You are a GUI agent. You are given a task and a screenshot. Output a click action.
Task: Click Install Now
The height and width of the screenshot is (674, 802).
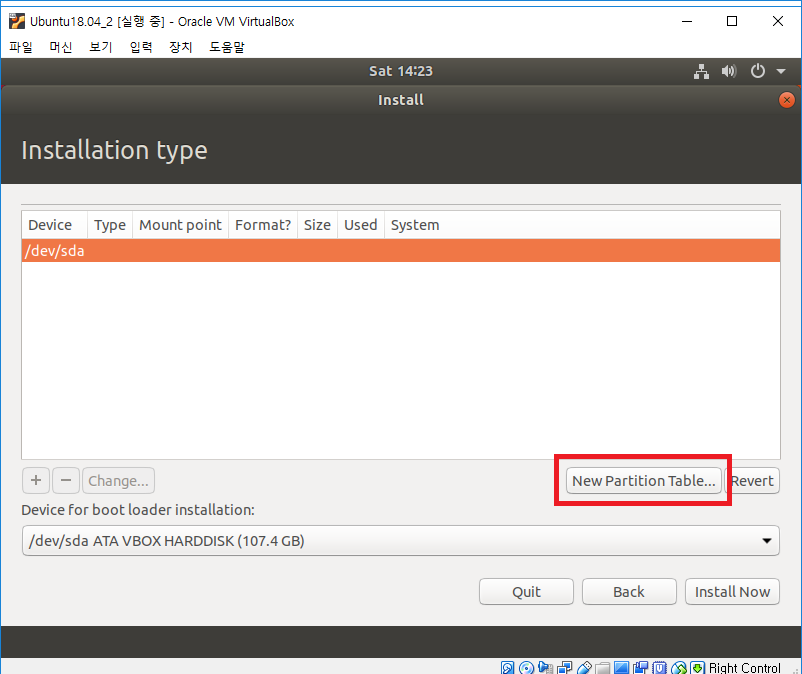click(x=732, y=592)
